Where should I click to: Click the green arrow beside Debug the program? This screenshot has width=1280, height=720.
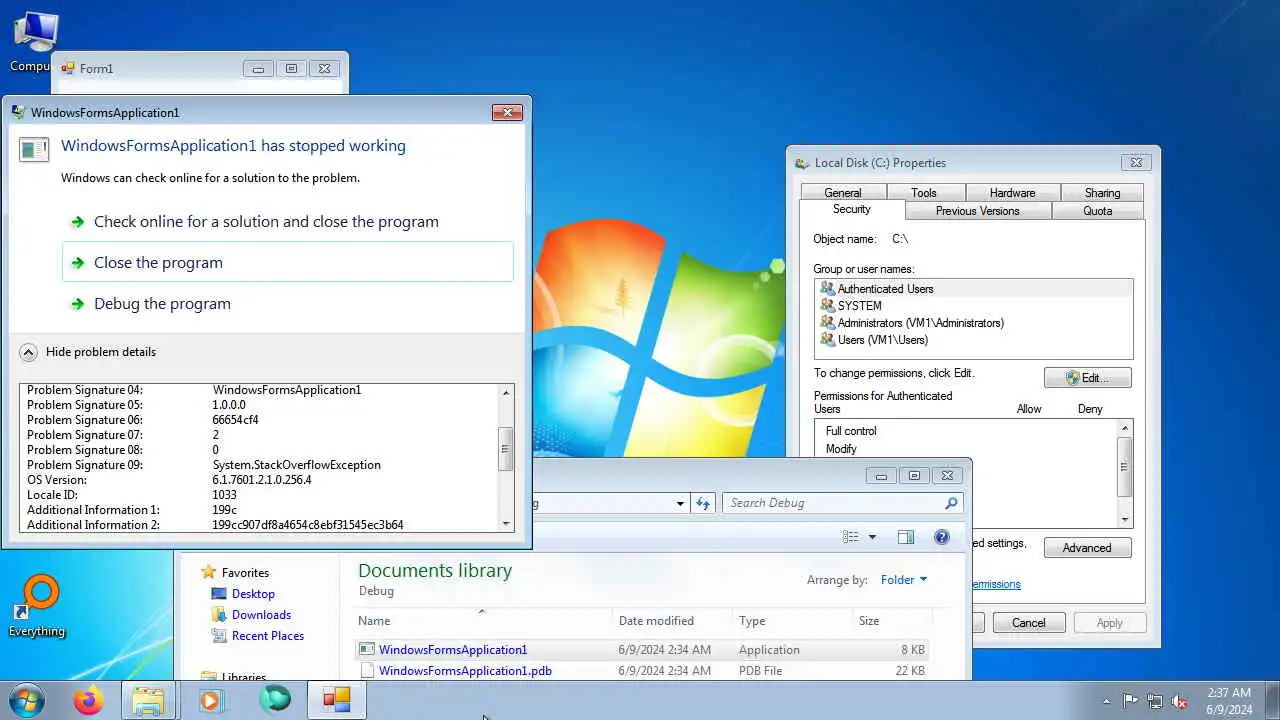77,304
